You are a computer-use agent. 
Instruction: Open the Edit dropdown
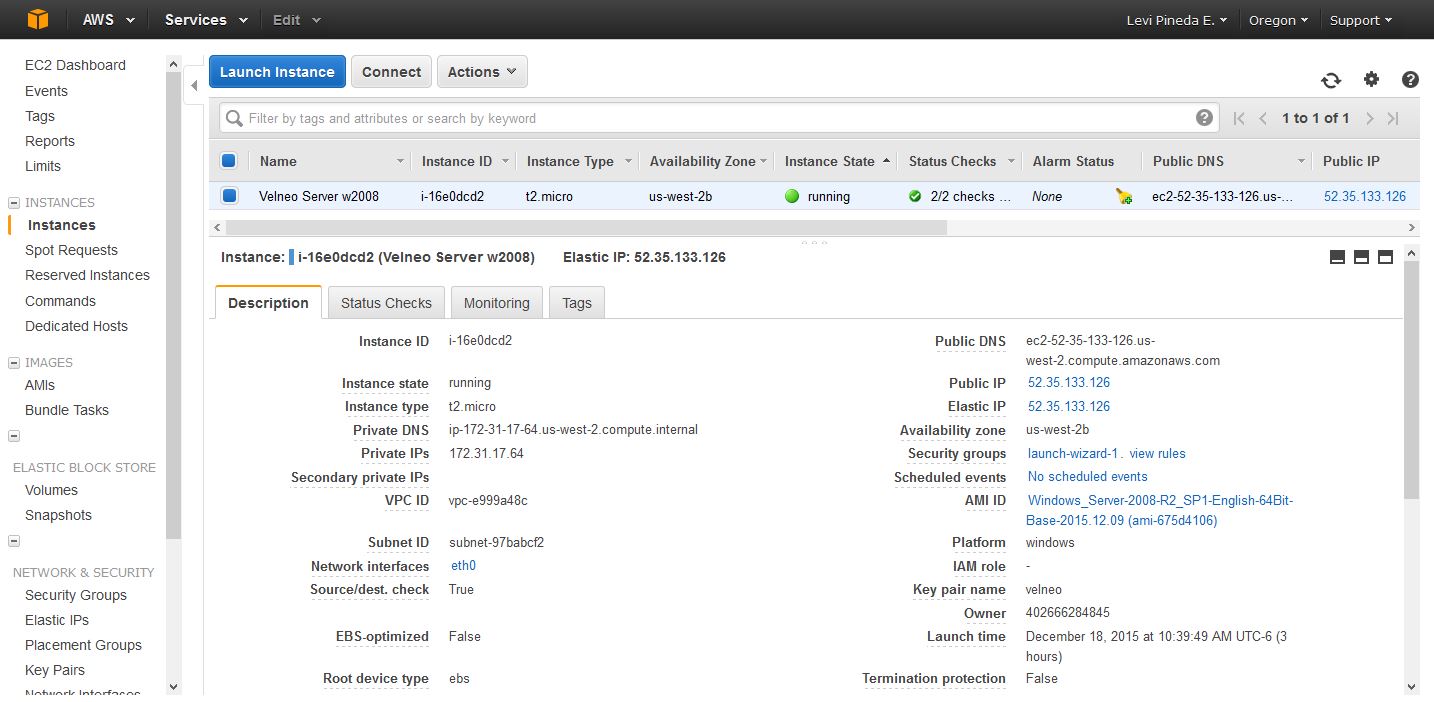pos(296,20)
